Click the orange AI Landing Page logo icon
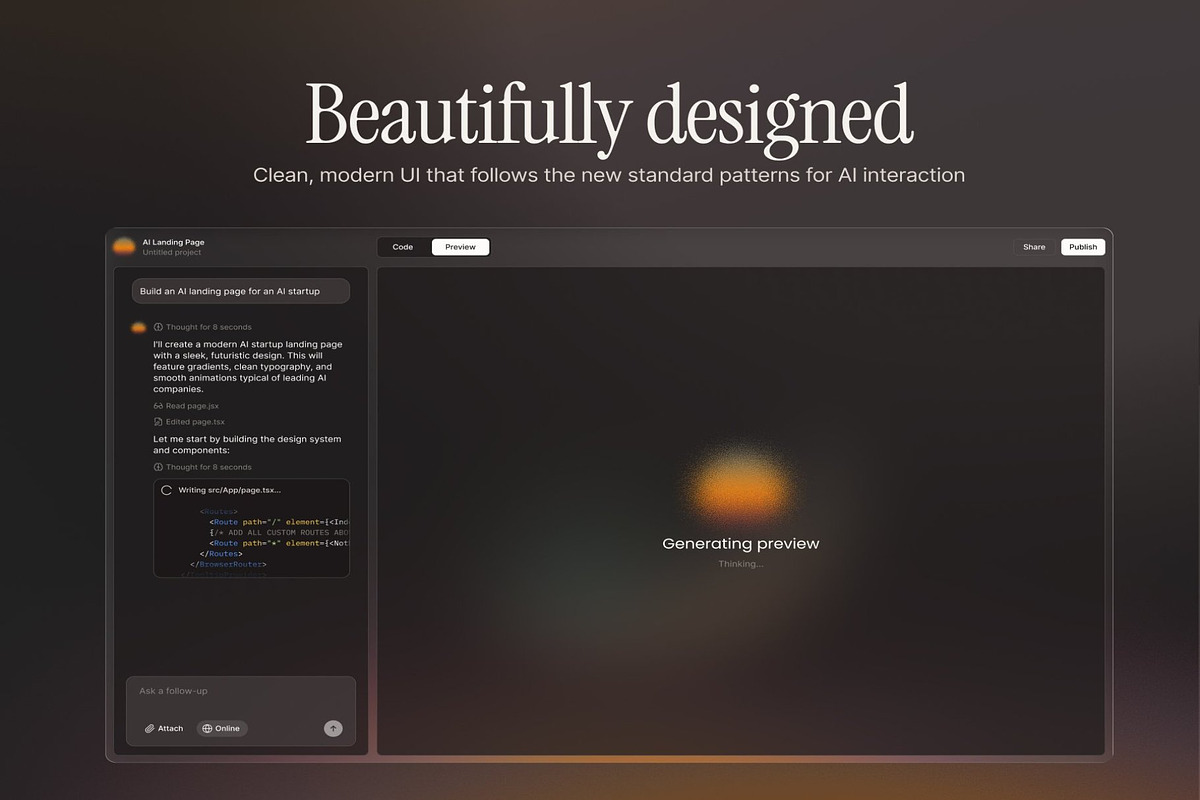1200x800 pixels. [x=124, y=246]
